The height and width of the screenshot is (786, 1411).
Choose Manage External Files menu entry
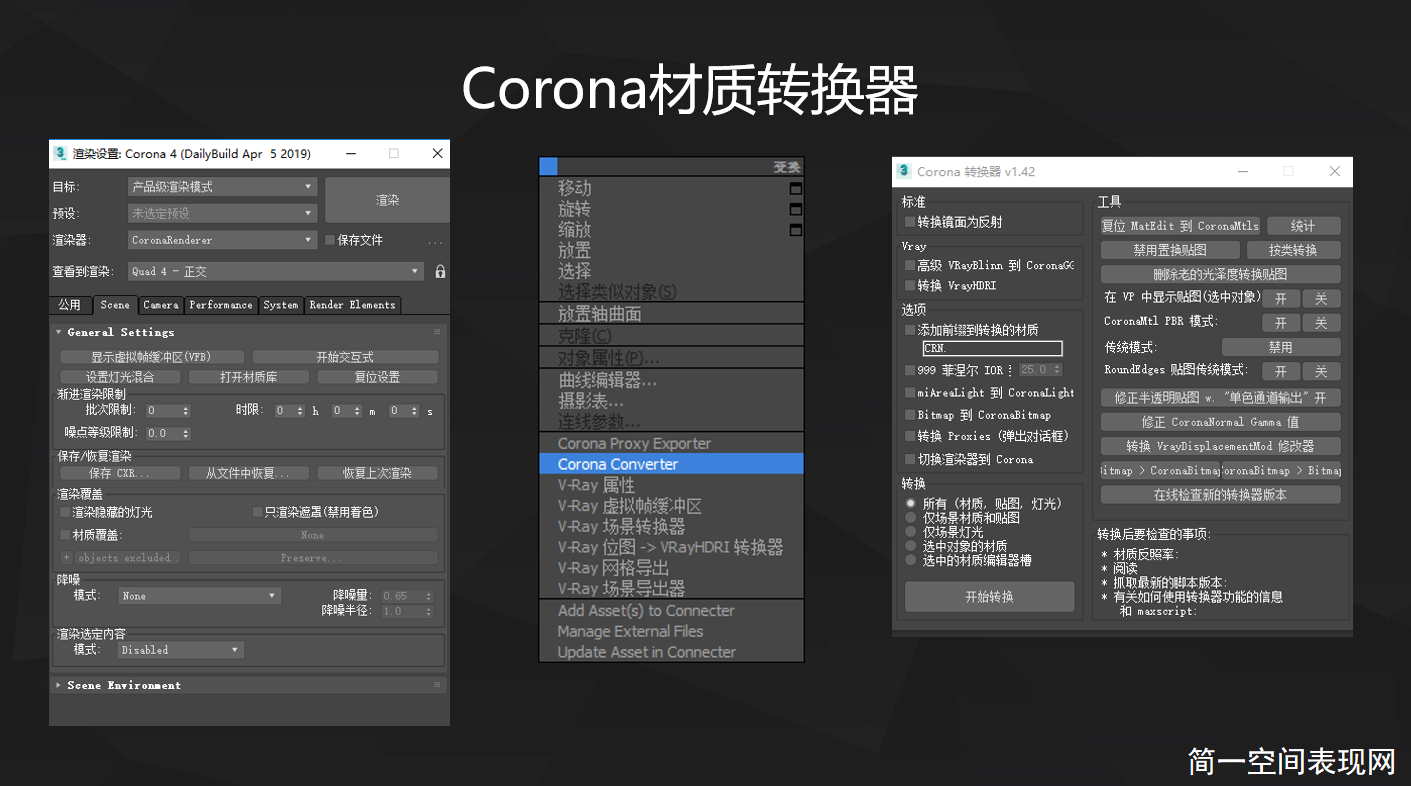(671, 631)
